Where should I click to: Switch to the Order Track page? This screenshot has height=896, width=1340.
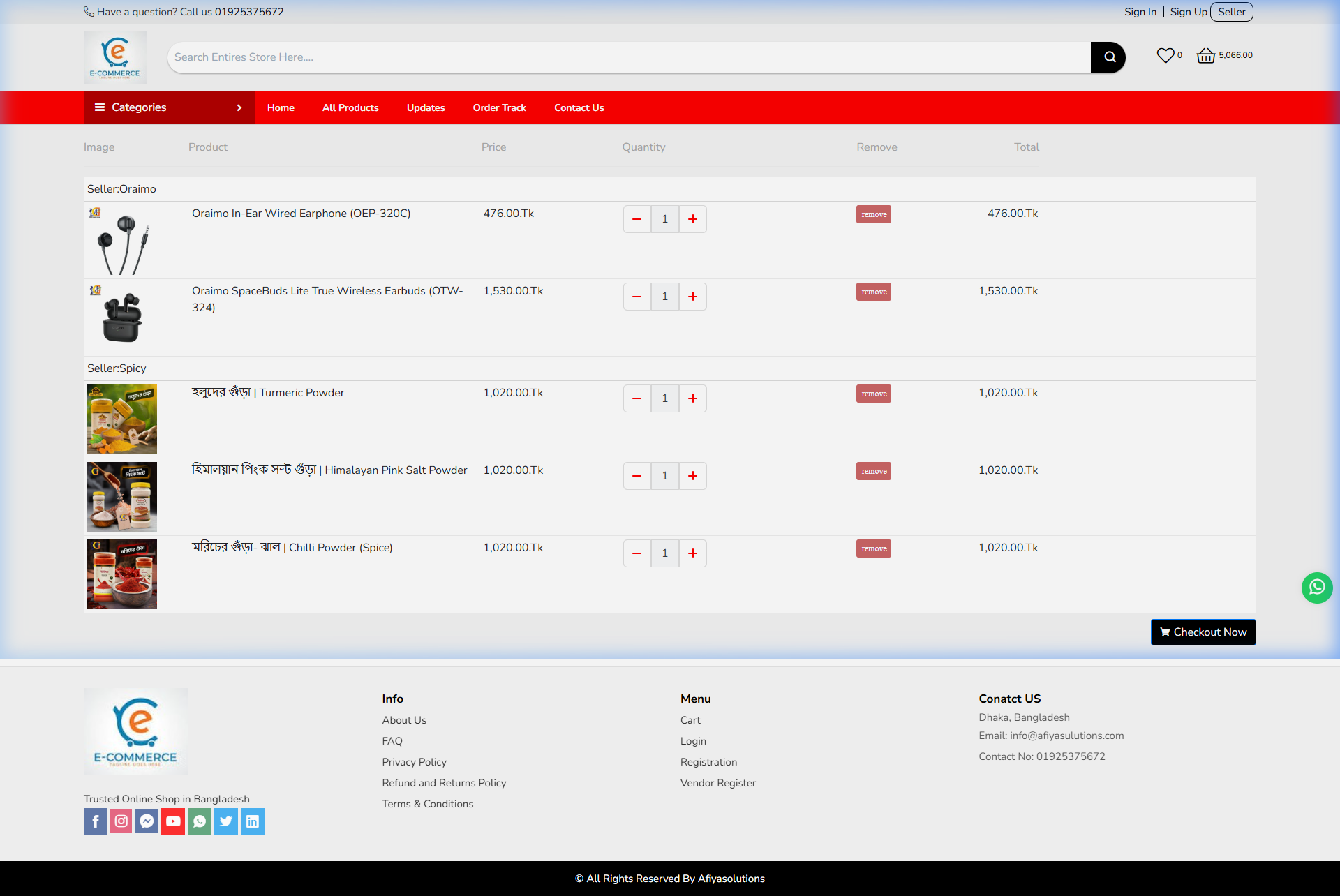click(x=499, y=107)
